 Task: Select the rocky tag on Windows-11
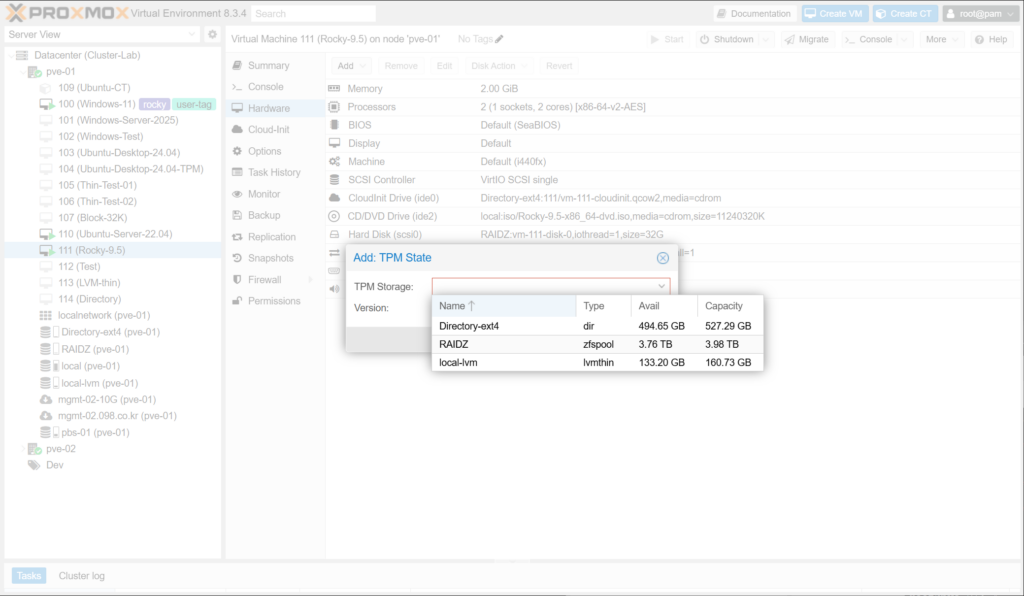153,104
